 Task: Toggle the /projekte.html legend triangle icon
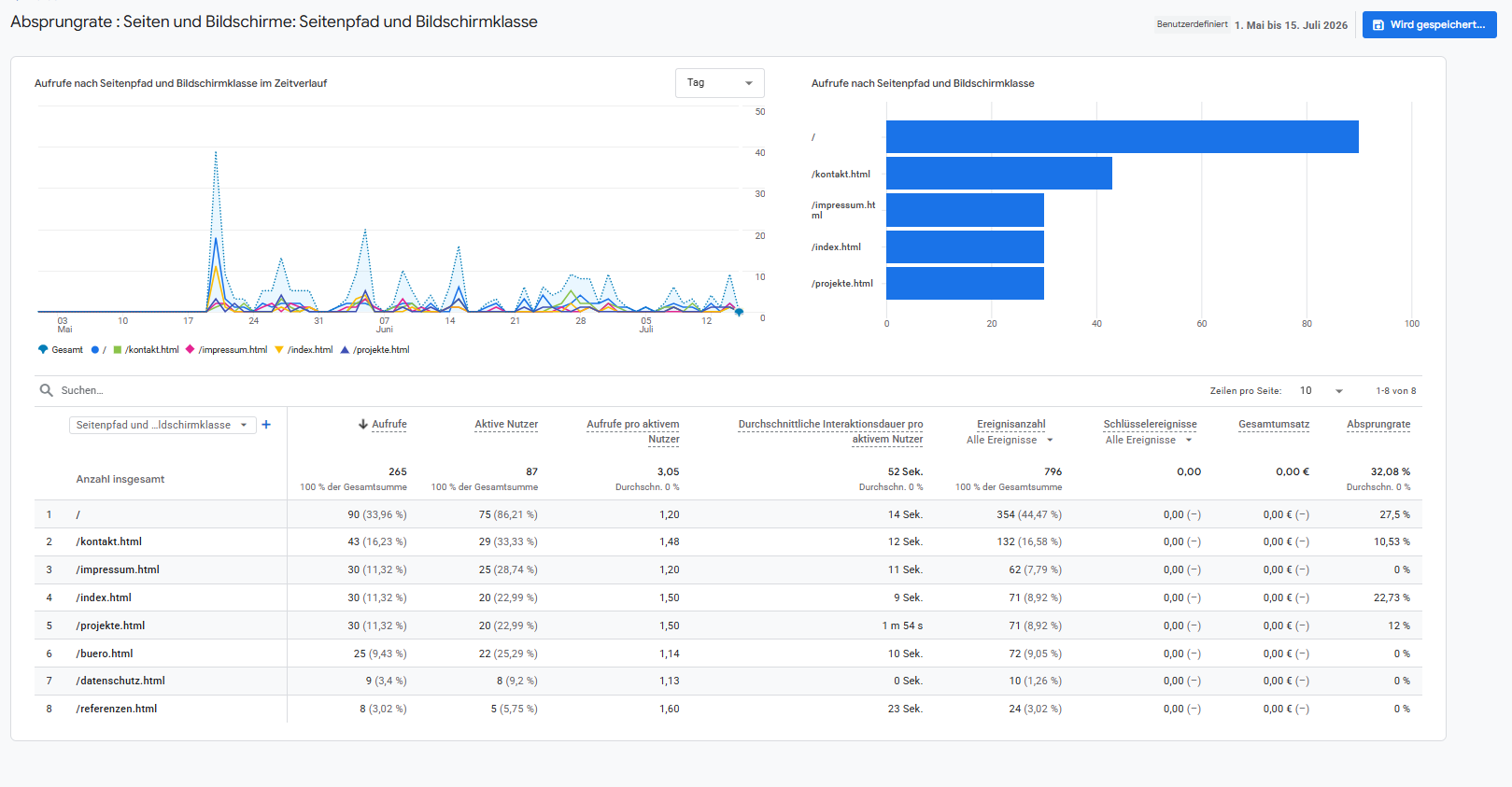click(x=345, y=350)
